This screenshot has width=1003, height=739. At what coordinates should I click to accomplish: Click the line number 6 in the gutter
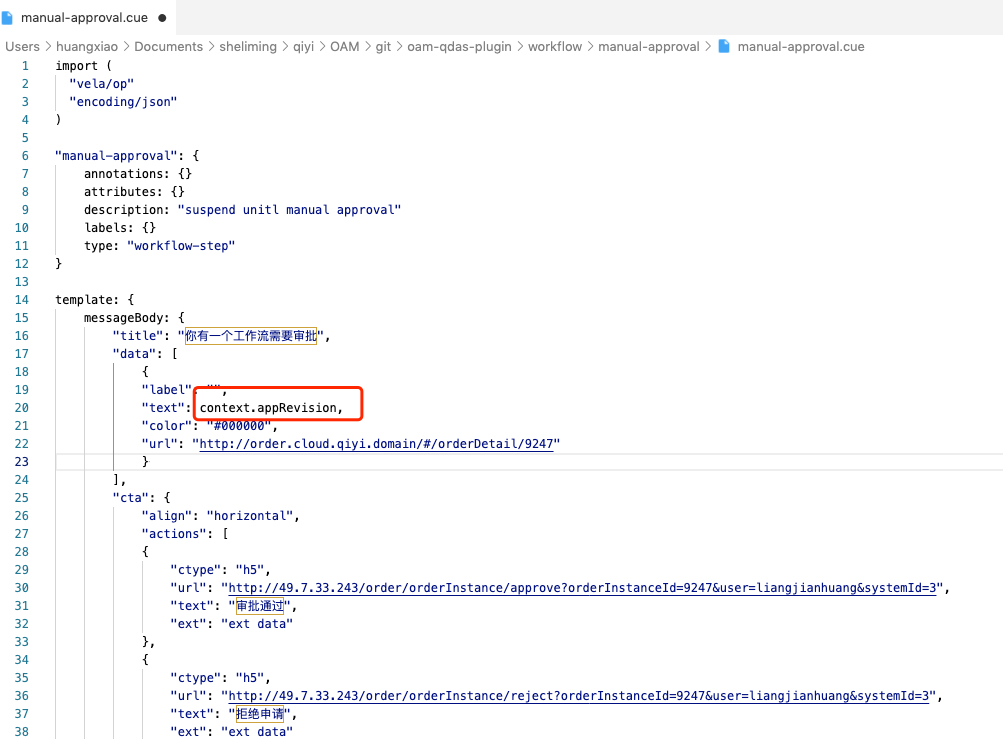(24, 155)
